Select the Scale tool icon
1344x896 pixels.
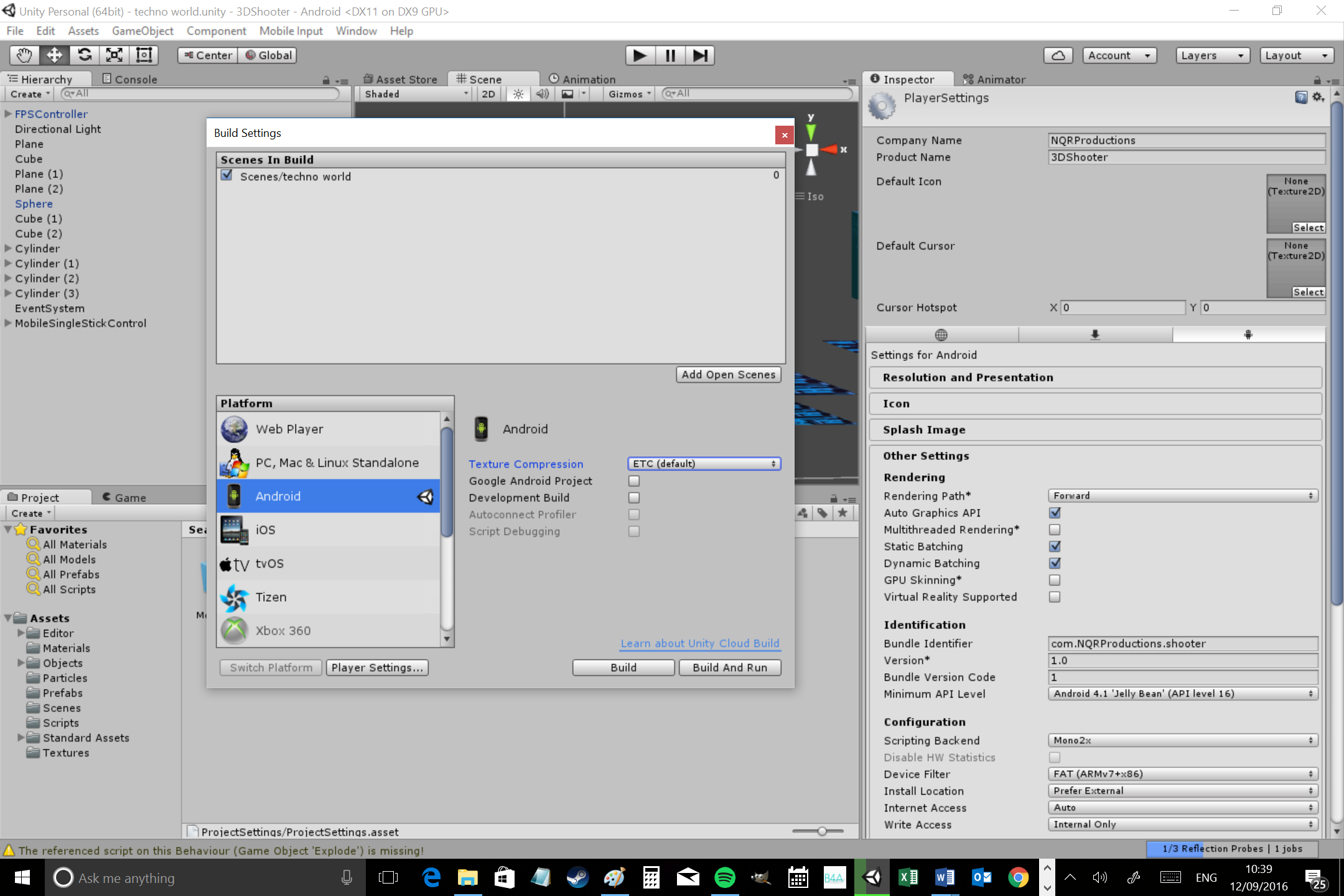pyautogui.click(x=114, y=55)
